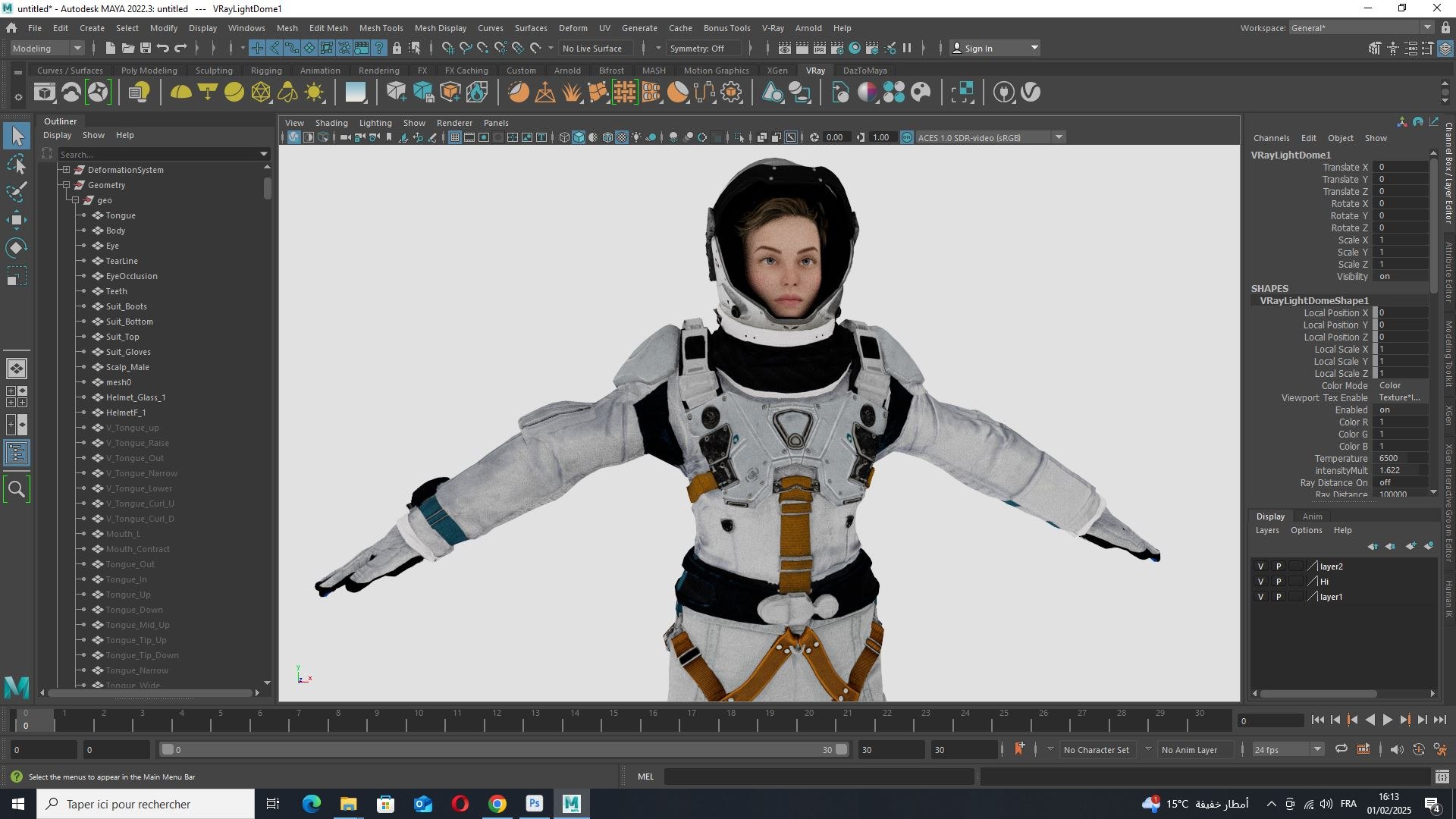Open the 24 fps frame rate dropdown

[1288, 750]
